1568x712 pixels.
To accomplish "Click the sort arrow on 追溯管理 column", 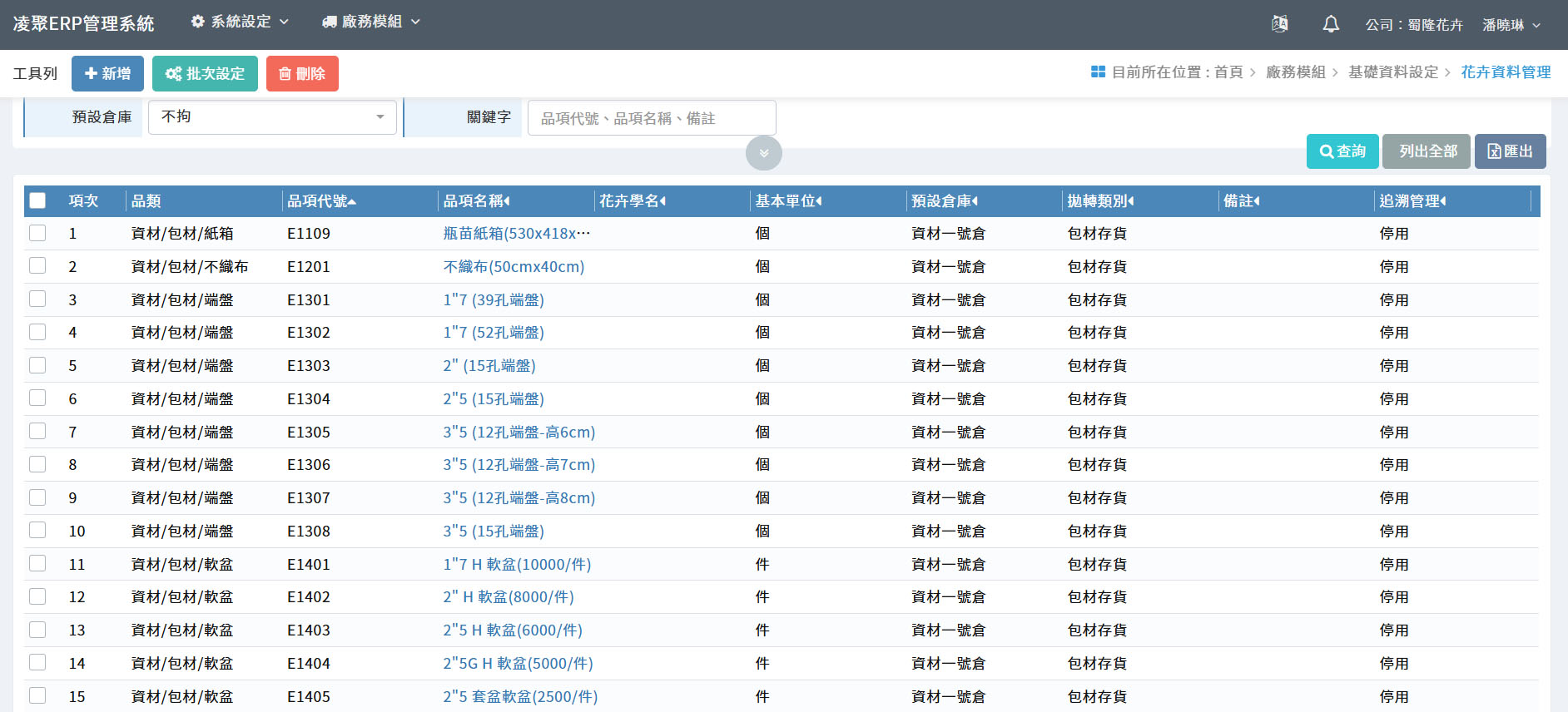I will point(1443,201).
